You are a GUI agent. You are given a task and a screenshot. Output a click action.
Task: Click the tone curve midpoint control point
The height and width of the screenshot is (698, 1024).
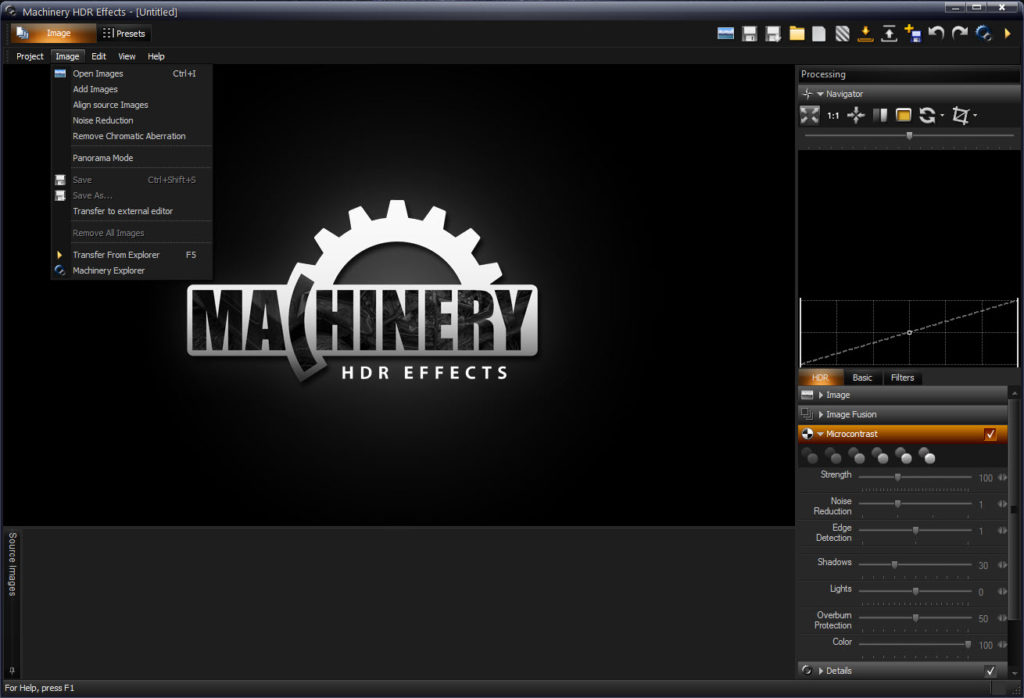[x=909, y=332]
